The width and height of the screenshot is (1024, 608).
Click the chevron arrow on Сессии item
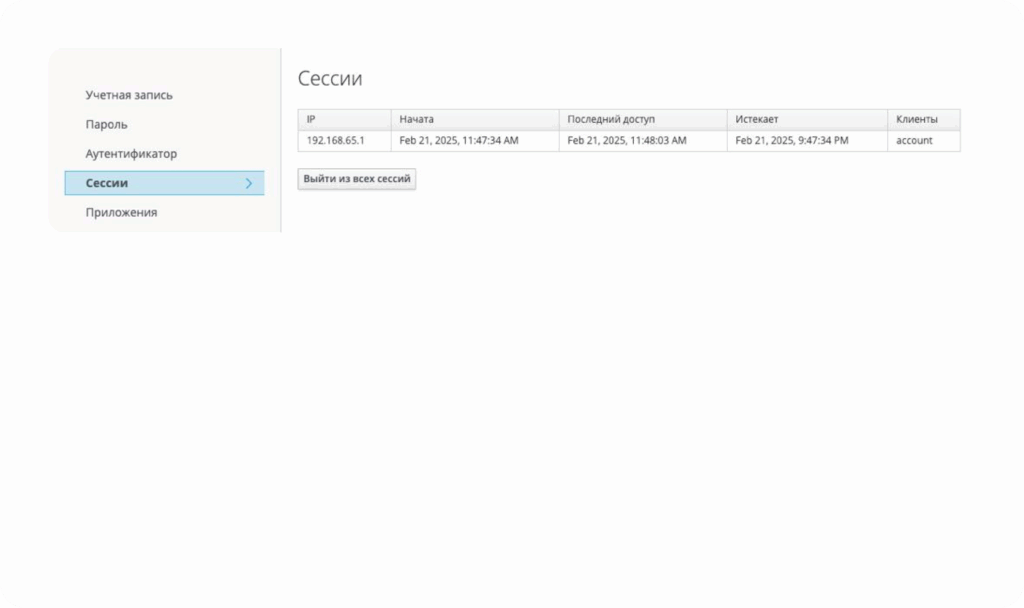(248, 183)
